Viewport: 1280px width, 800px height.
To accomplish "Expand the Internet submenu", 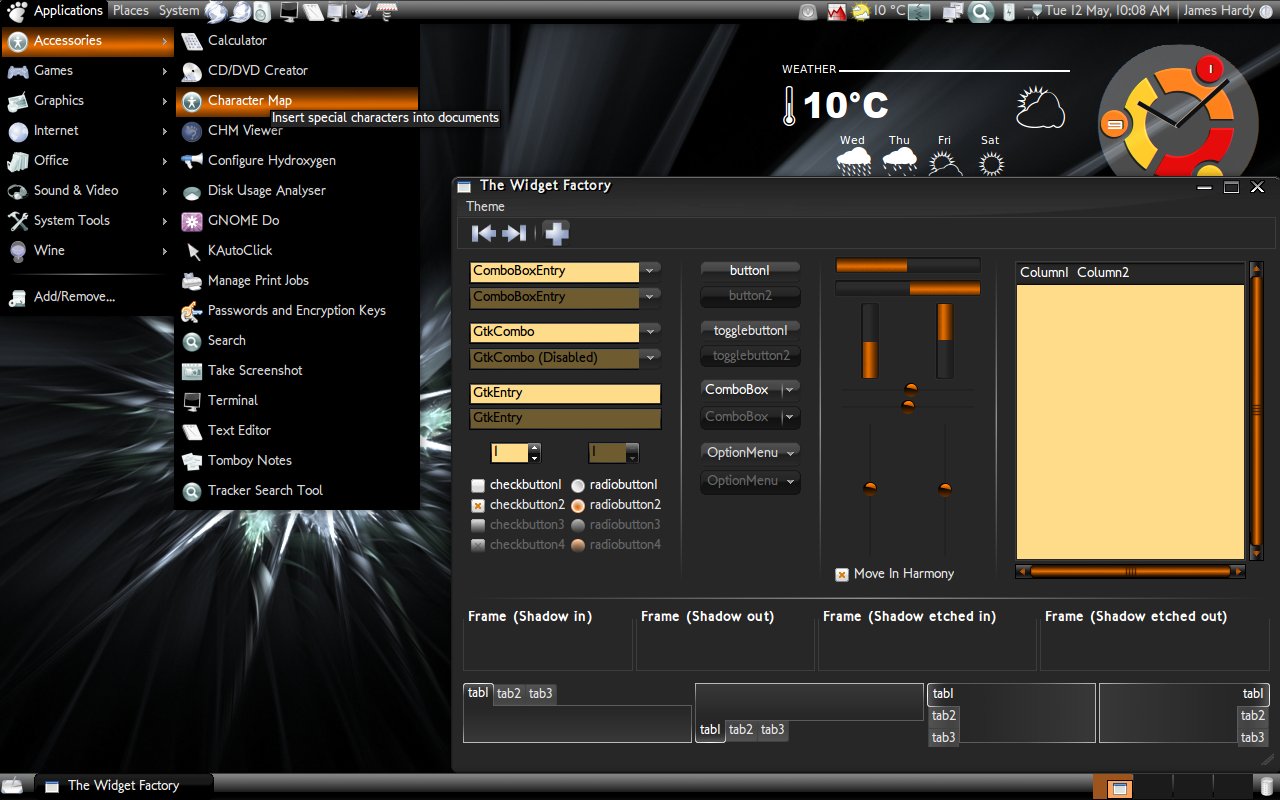I will pyautogui.click(x=87, y=130).
